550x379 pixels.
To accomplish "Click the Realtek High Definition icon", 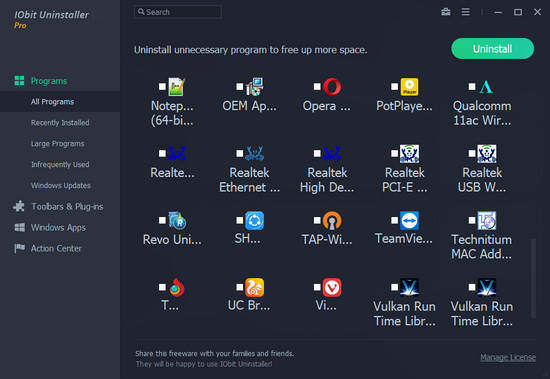I will 332,154.
